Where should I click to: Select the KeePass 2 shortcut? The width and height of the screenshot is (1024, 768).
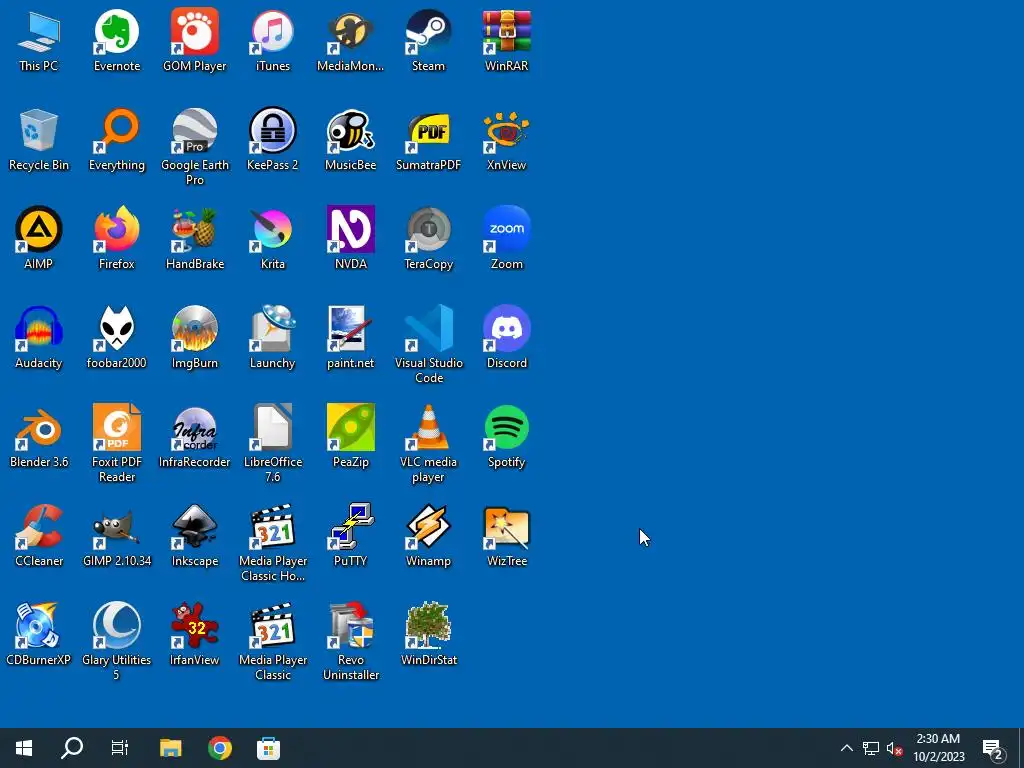pyautogui.click(x=272, y=131)
